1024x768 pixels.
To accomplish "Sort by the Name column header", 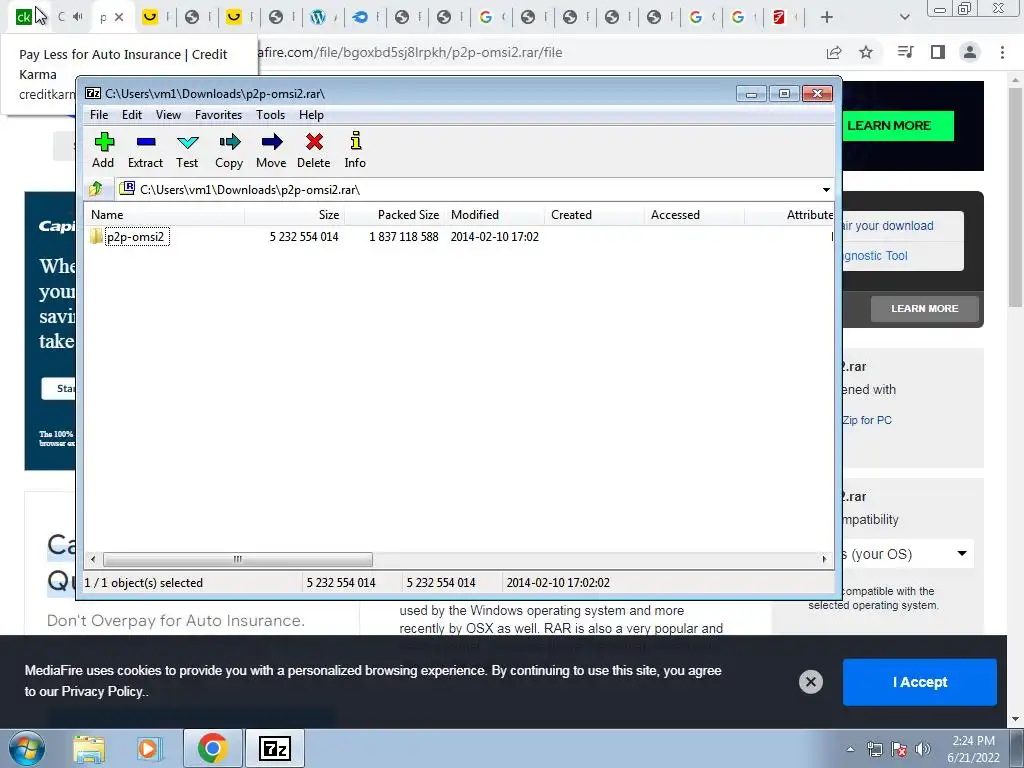I will tap(165, 215).
